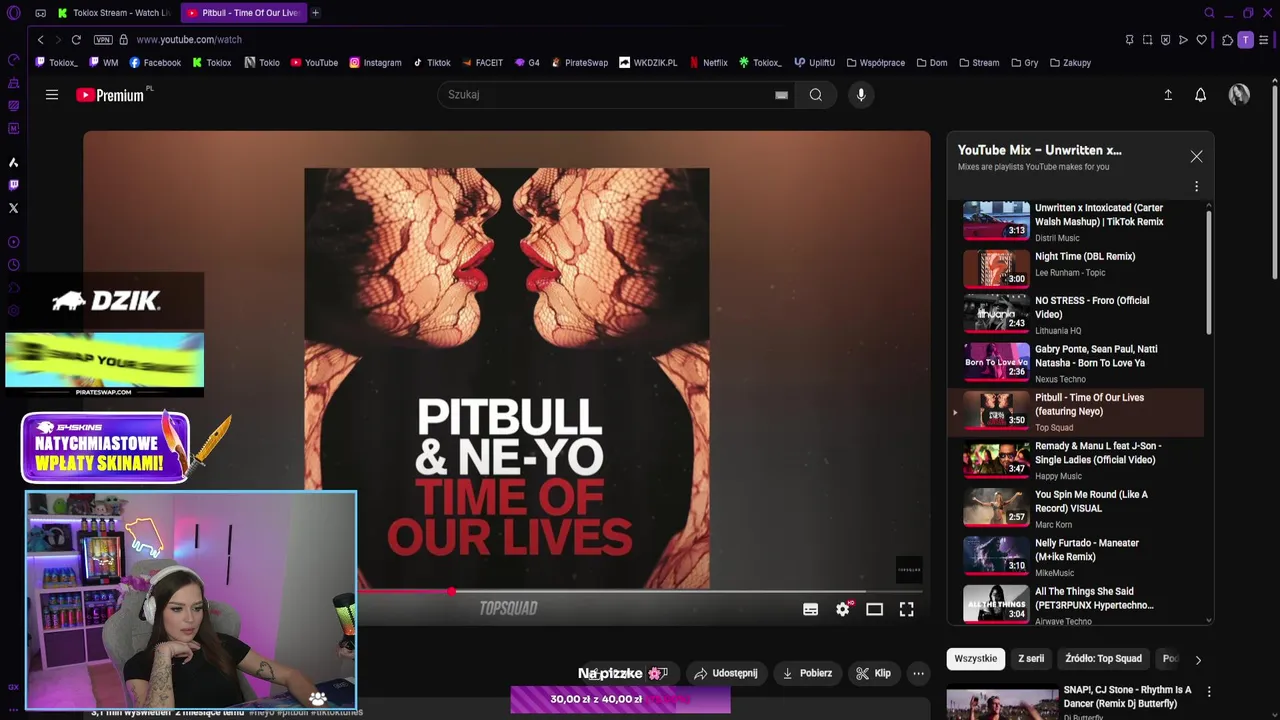This screenshot has height=720, width=1280.
Task: Open the FACEIT bookmark
Action: tap(482, 63)
